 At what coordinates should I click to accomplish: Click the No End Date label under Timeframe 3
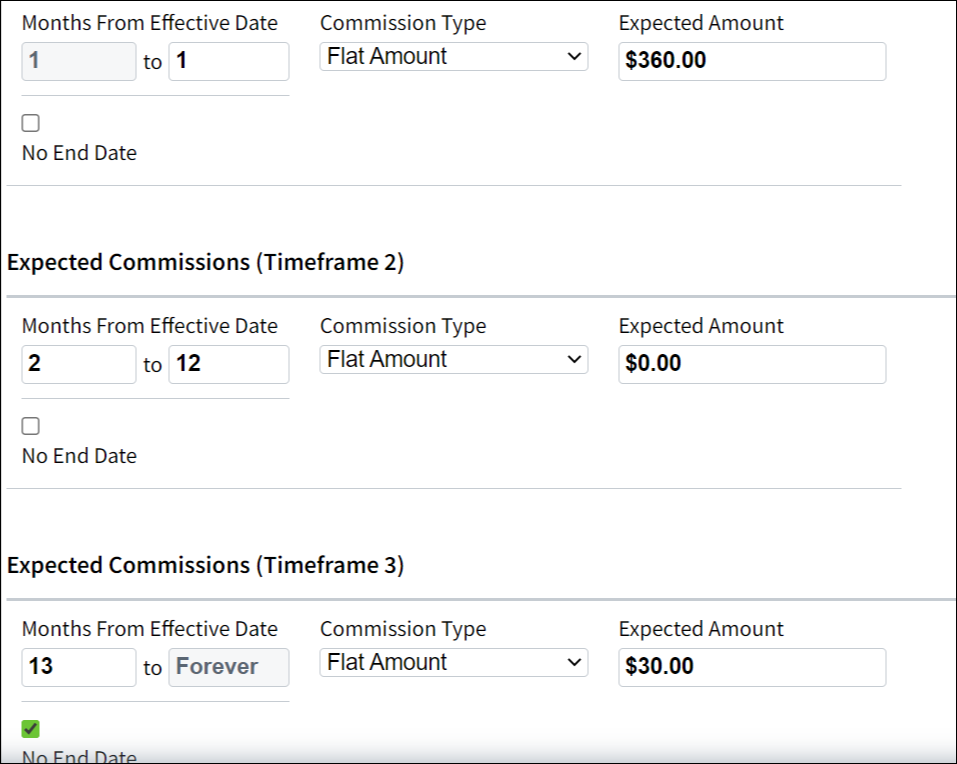coord(78,757)
